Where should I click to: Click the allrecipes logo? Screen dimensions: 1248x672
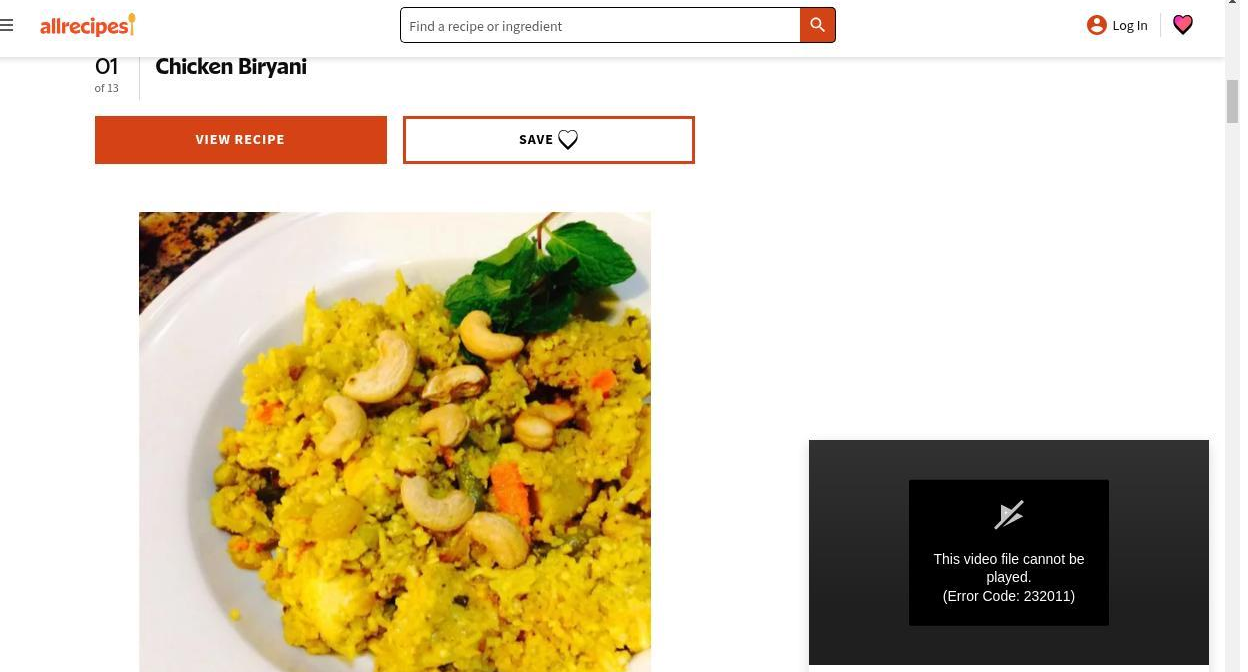pyautogui.click(x=87, y=25)
